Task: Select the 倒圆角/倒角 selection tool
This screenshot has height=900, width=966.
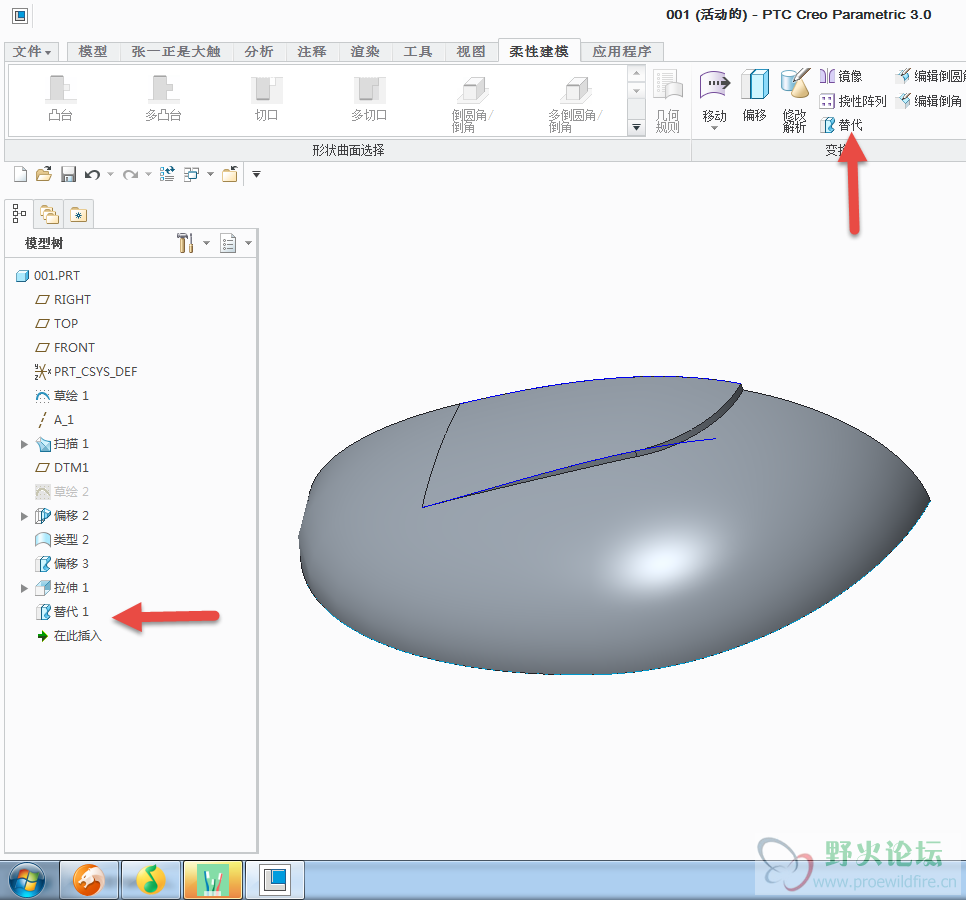Action: pos(473,103)
